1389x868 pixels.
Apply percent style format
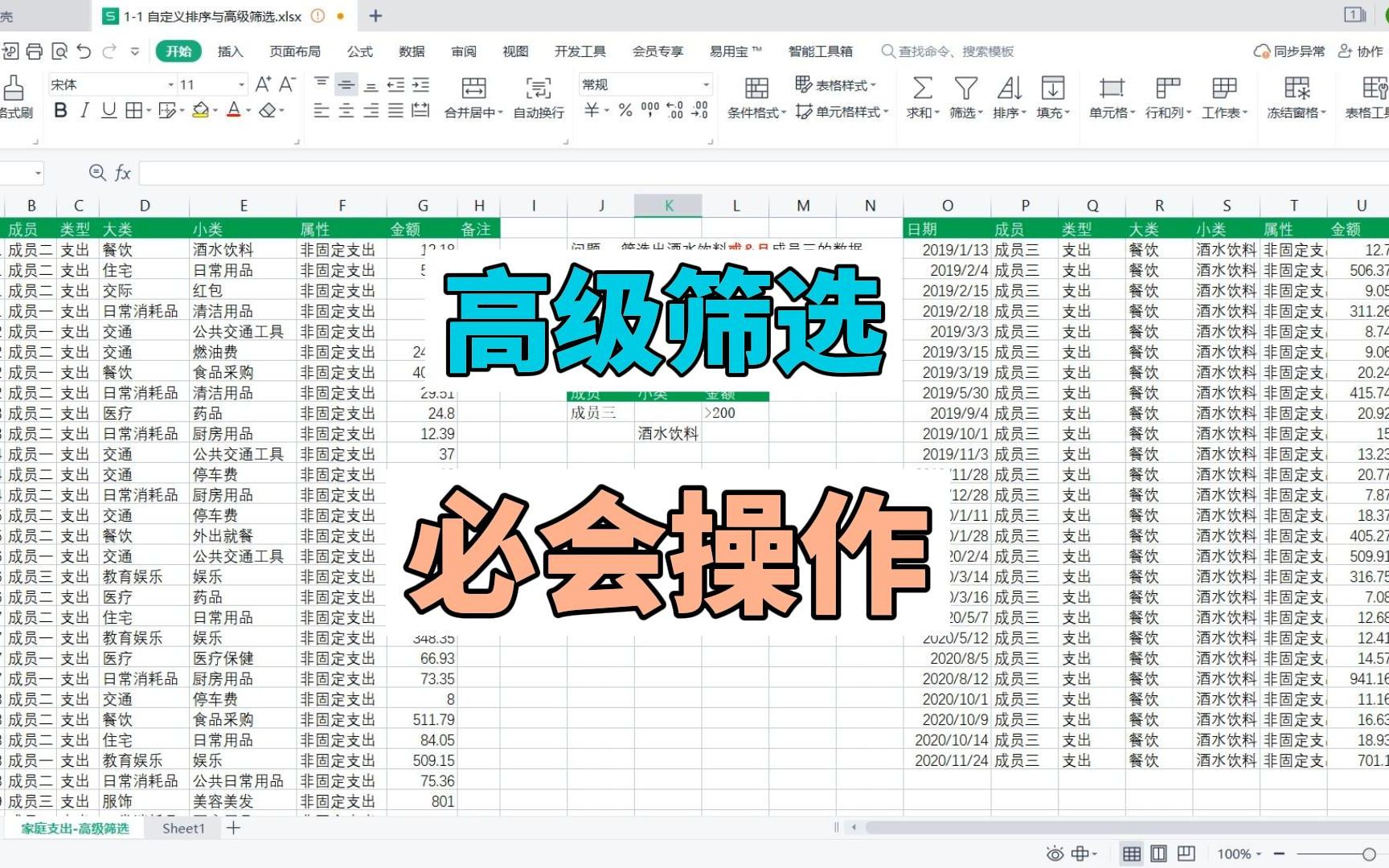click(x=625, y=110)
